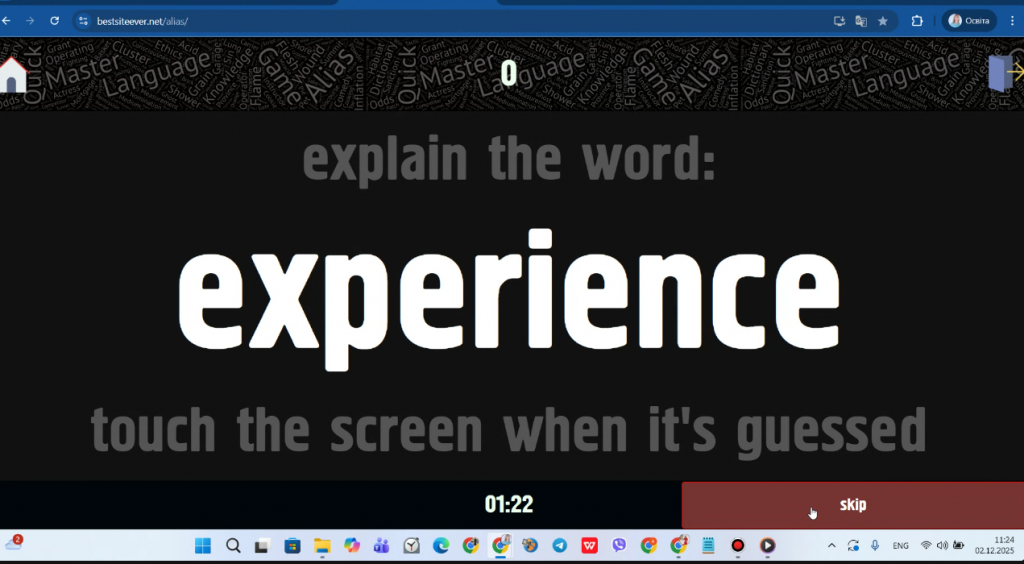Image resolution: width=1024 pixels, height=564 pixels.
Task: Open the site information icon beside the URL
Action: tap(84, 21)
